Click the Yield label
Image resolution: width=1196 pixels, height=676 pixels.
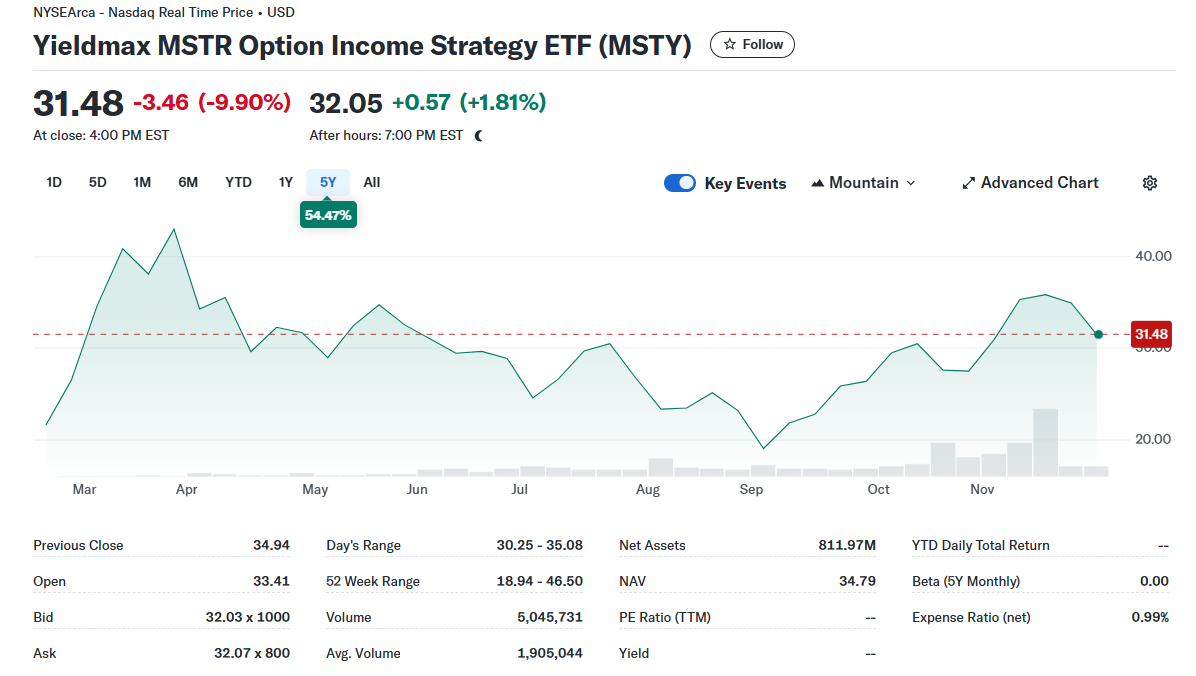(634, 653)
